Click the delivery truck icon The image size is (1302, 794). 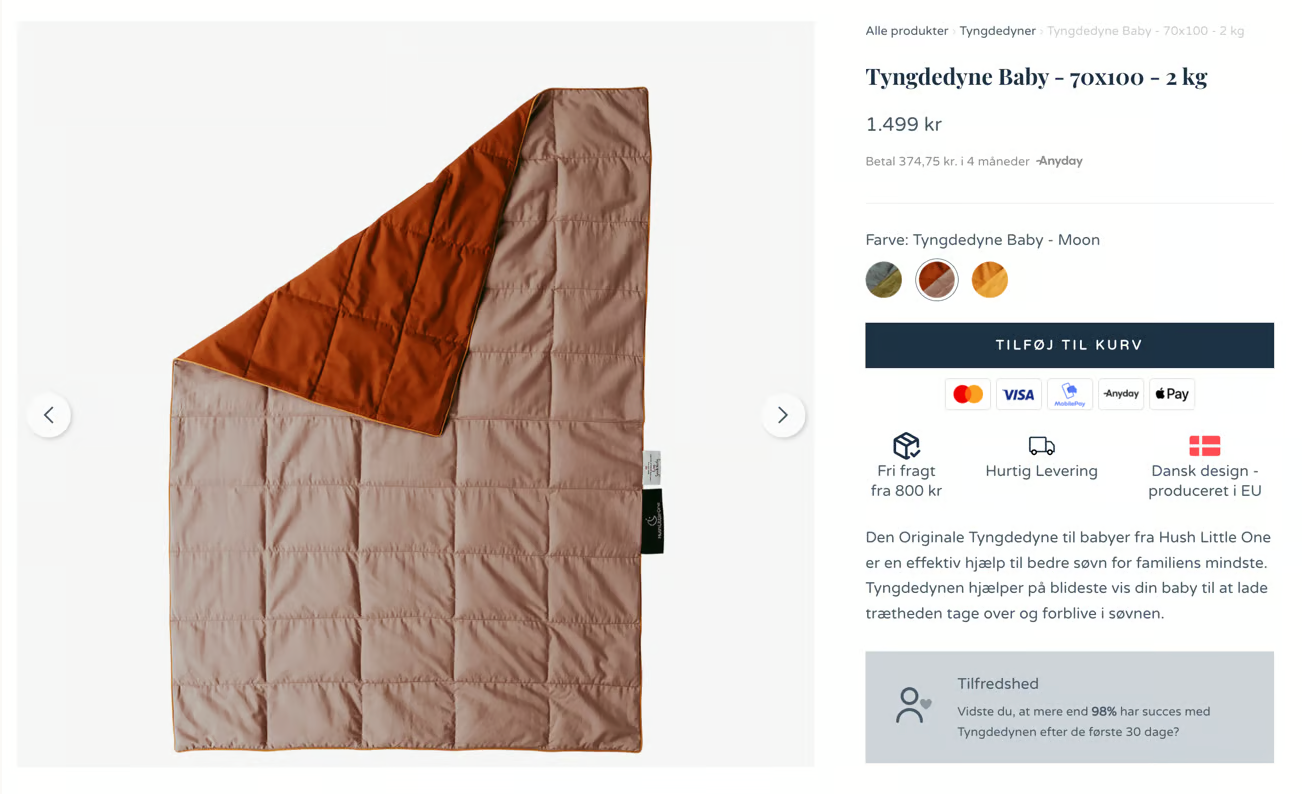click(x=1041, y=445)
